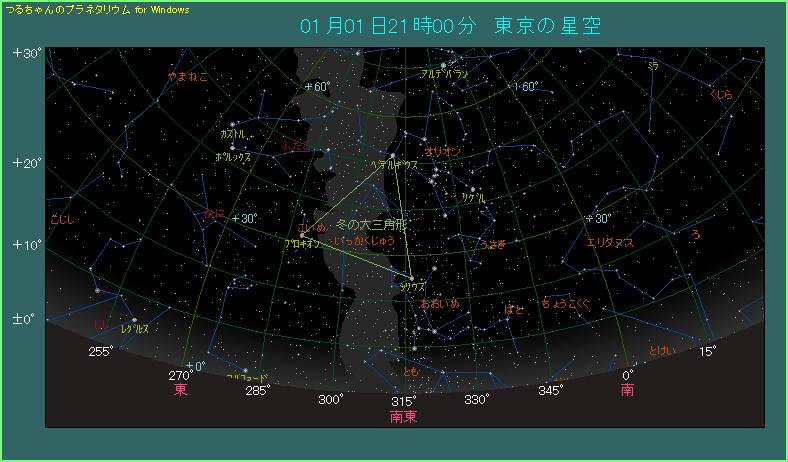
Task: Click the Rigel (リゲル) star point
Action: tap(472, 188)
